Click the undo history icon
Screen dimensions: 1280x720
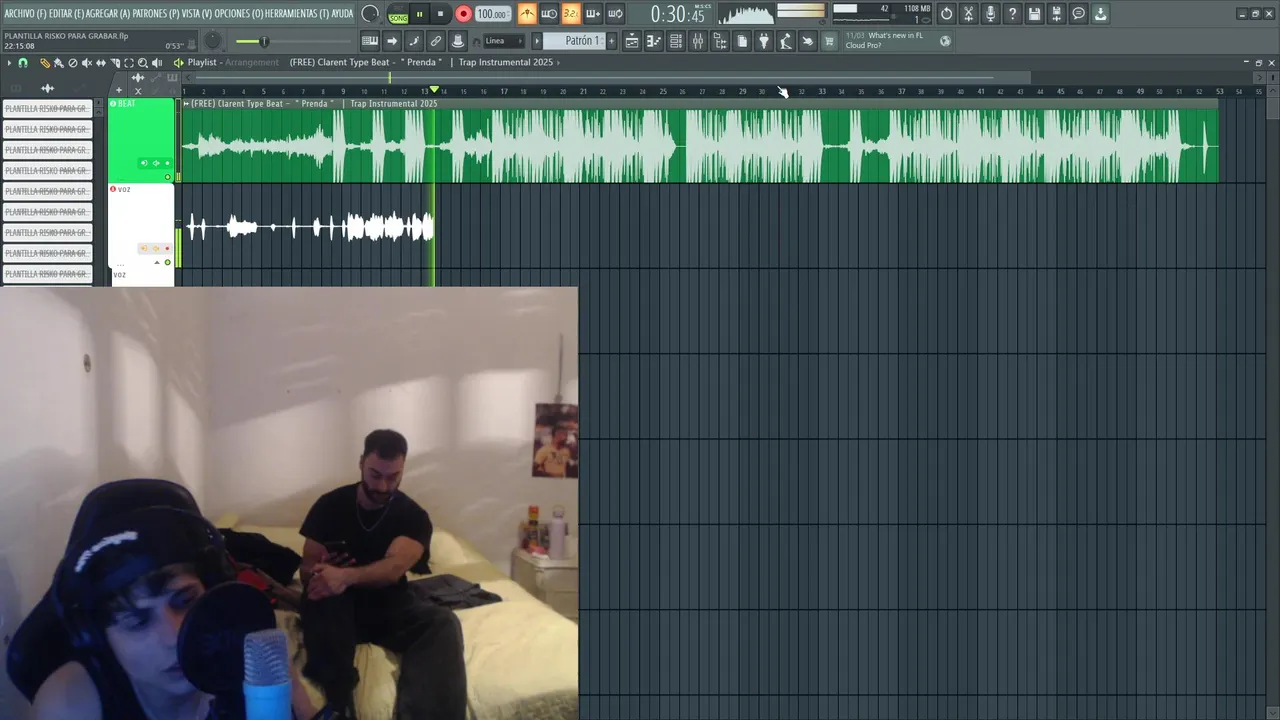click(x=947, y=14)
